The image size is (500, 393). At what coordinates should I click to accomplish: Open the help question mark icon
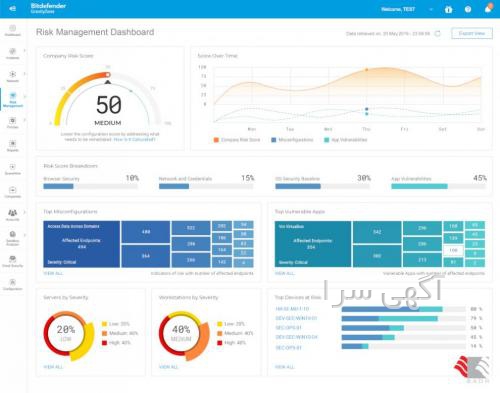tap(468, 9)
